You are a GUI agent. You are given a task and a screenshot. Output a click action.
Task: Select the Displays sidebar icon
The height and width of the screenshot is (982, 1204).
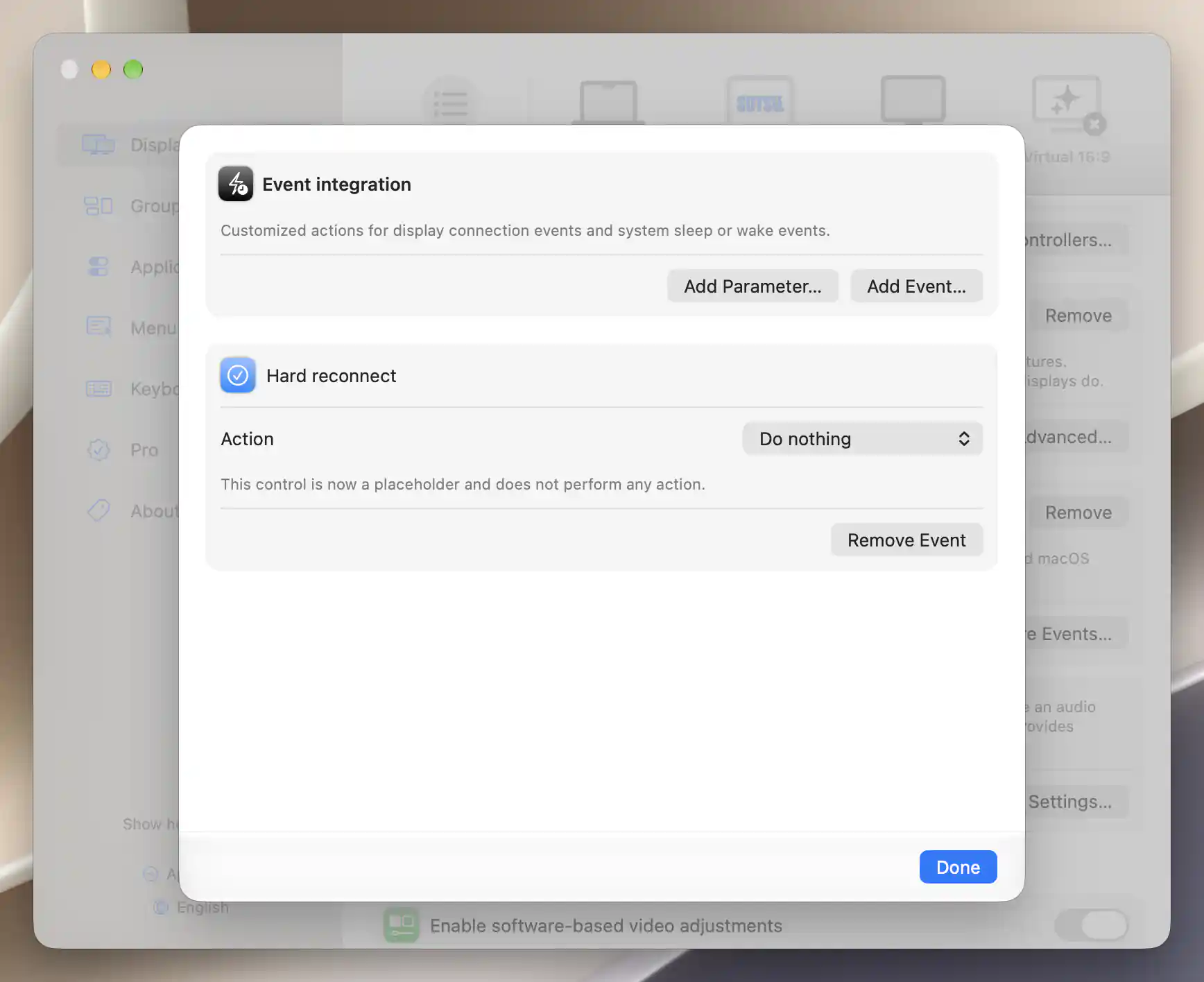click(98, 145)
